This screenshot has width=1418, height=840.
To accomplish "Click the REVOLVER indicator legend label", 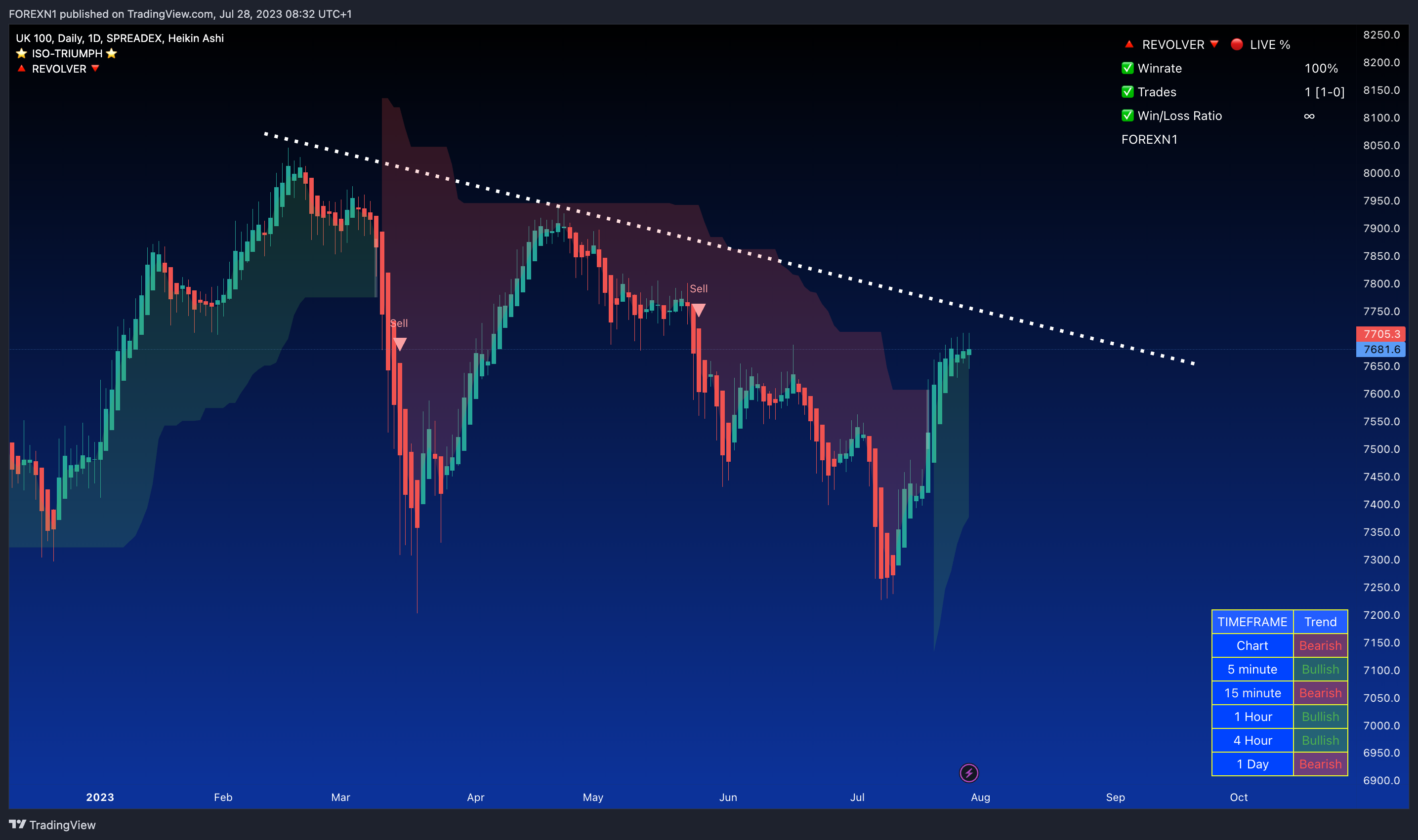I will click(59, 69).
